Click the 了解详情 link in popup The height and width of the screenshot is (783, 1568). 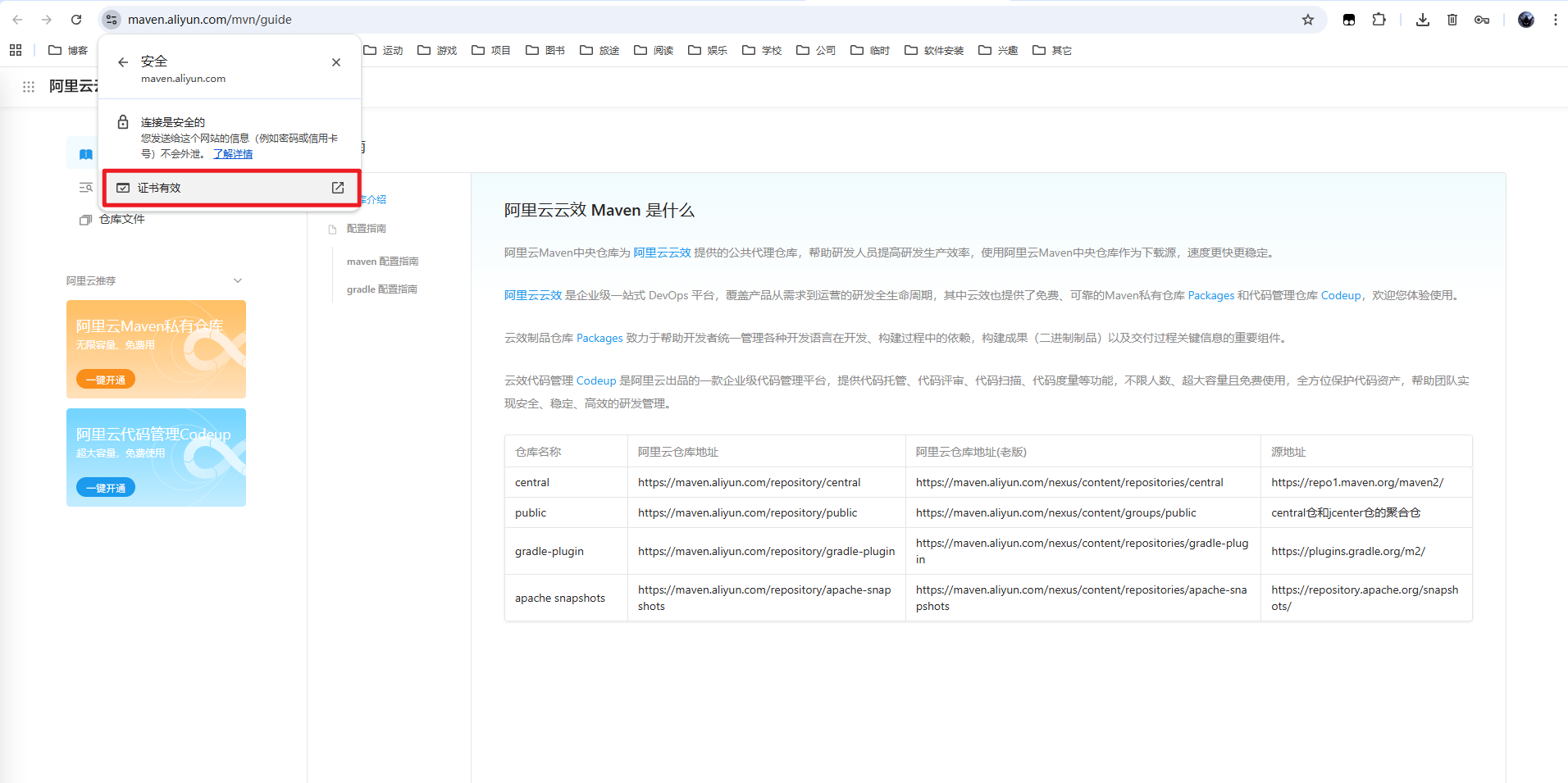click(x=233, y=154)
